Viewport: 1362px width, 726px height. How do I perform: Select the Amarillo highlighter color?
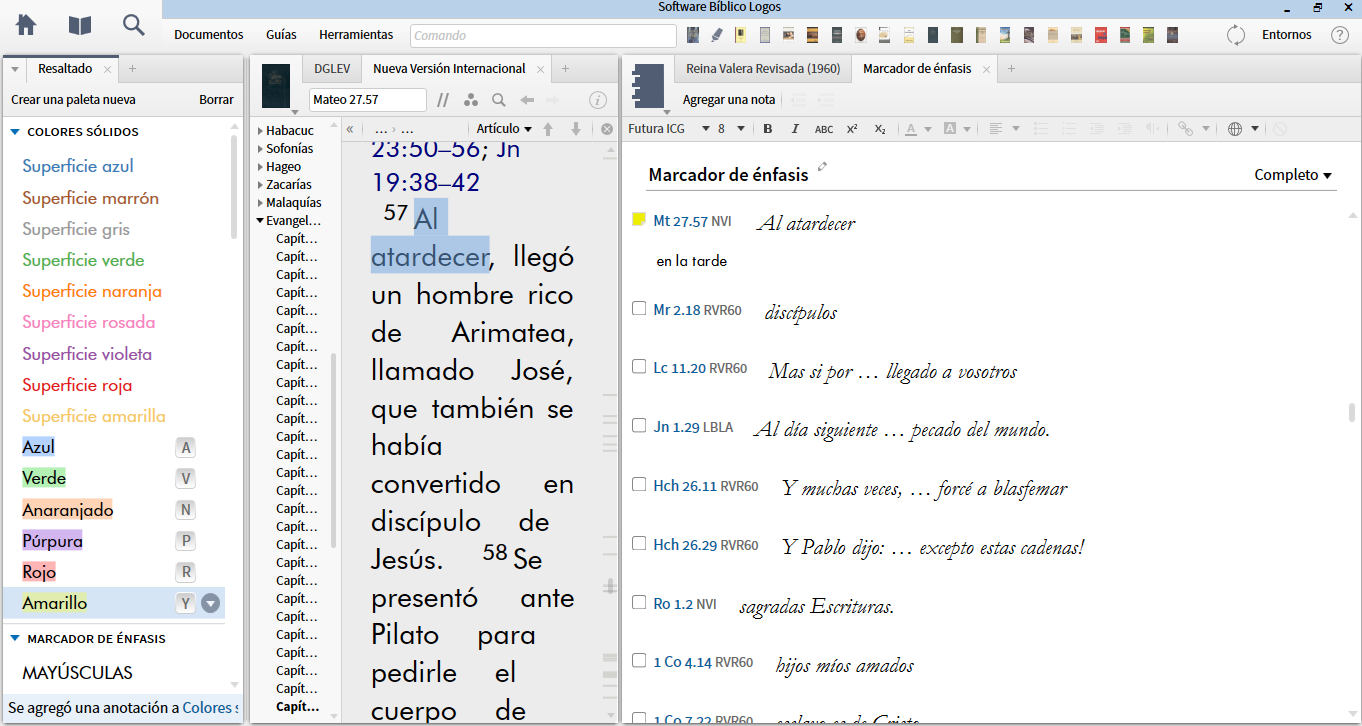coord(55,603)
